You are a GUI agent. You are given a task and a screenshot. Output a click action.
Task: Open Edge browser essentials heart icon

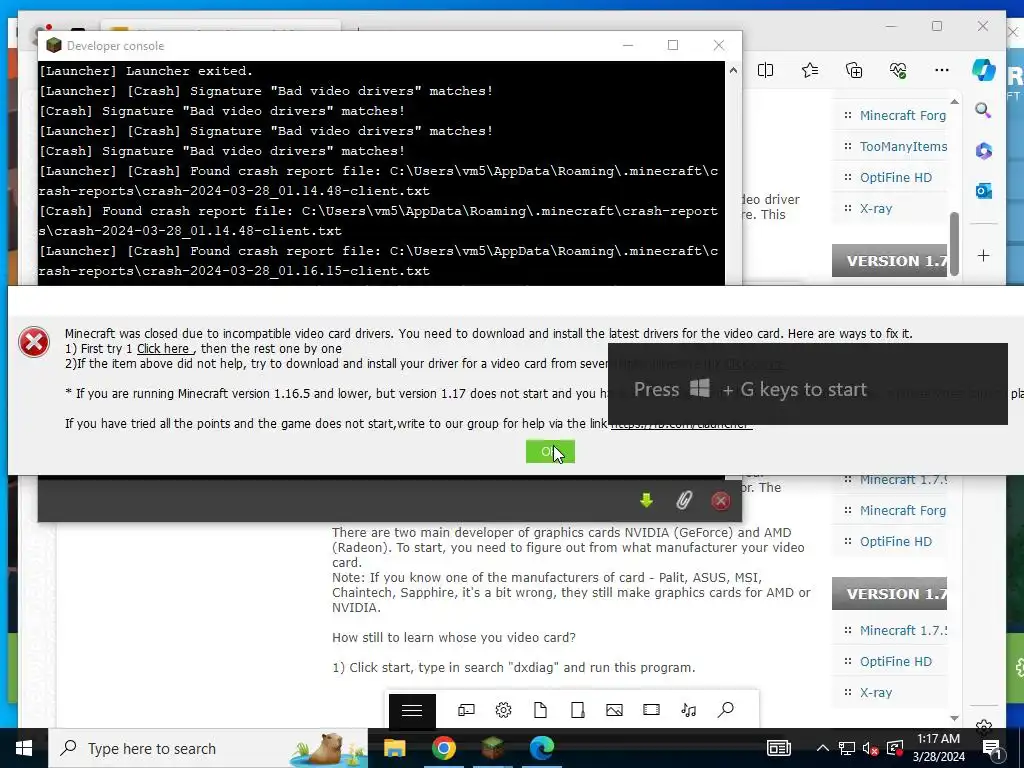click(x=898, y=70)
